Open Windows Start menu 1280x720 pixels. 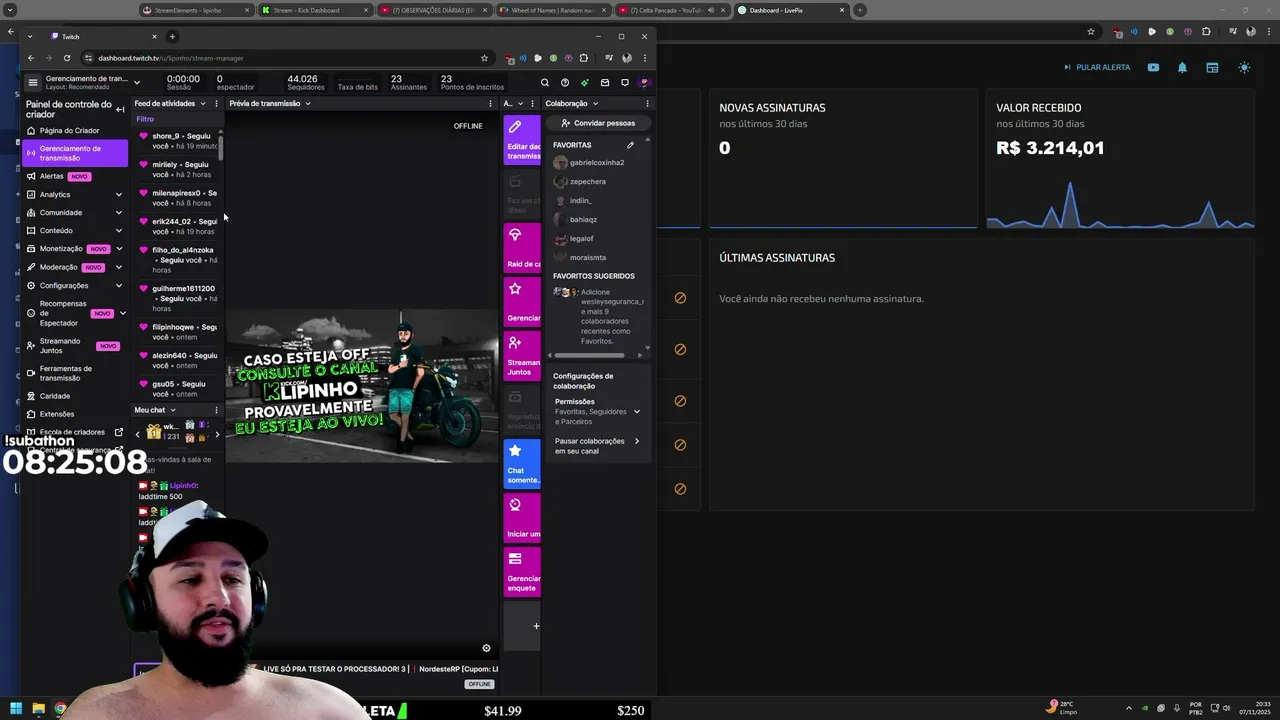tap(16, 709)
